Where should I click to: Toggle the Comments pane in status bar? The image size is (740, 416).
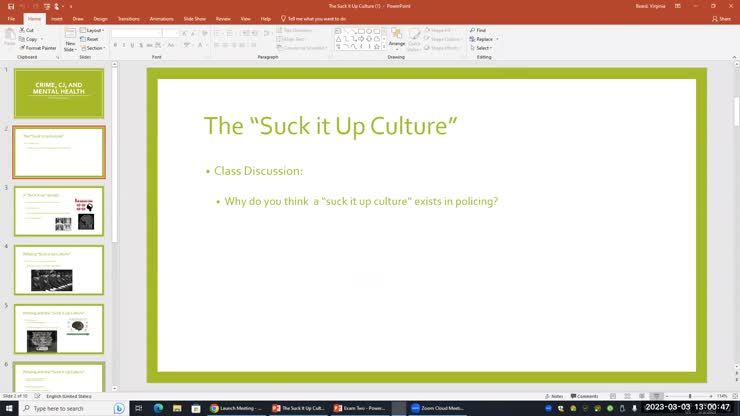pos(585,396)
